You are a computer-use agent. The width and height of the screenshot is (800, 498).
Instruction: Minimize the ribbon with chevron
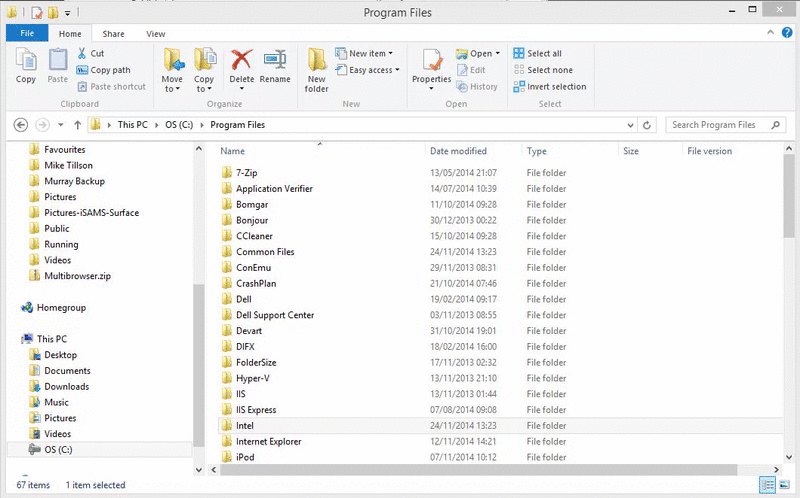770,33
